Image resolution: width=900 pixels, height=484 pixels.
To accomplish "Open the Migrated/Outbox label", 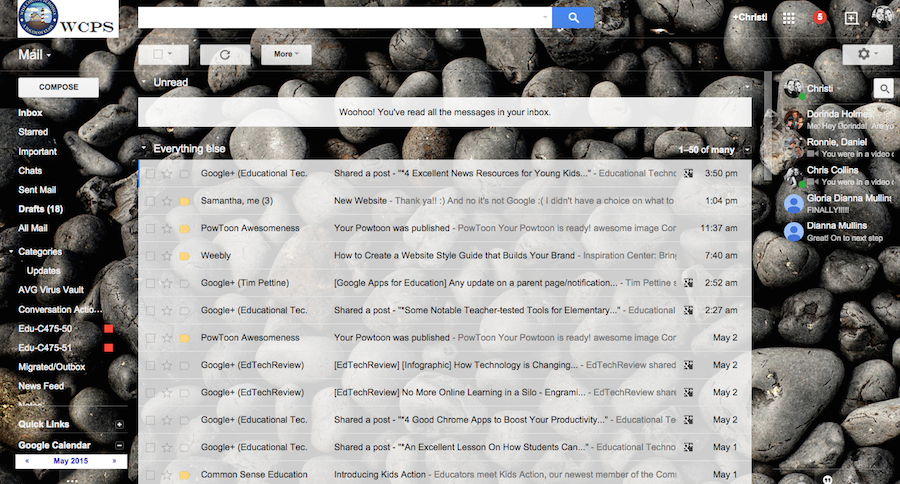I will (52, 367).
